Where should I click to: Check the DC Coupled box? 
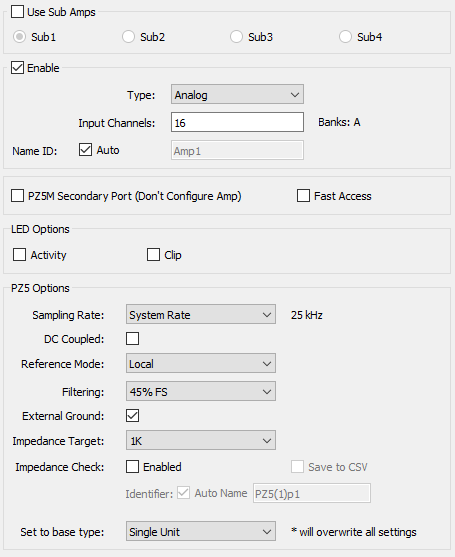(x=132, y=339)
